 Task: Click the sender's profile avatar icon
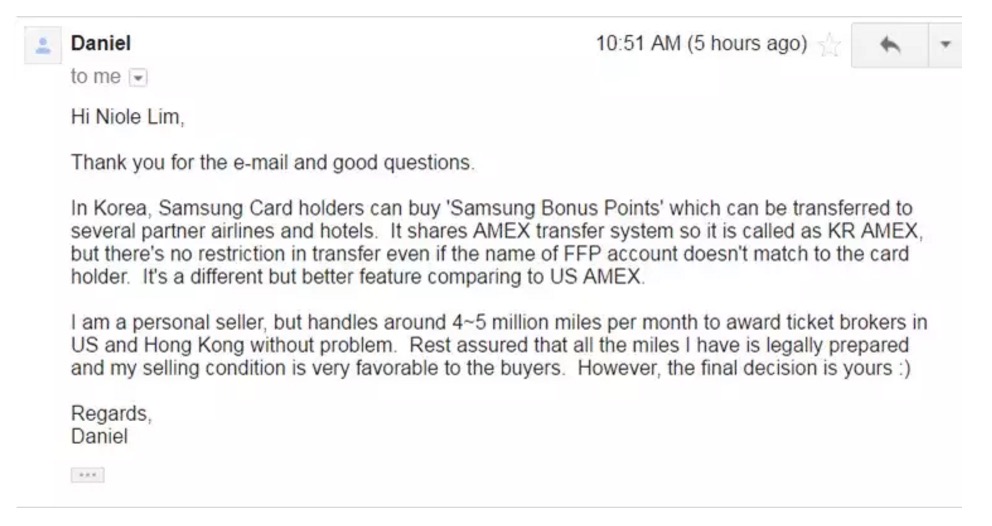pyautogui.click(x=43, y=46)
